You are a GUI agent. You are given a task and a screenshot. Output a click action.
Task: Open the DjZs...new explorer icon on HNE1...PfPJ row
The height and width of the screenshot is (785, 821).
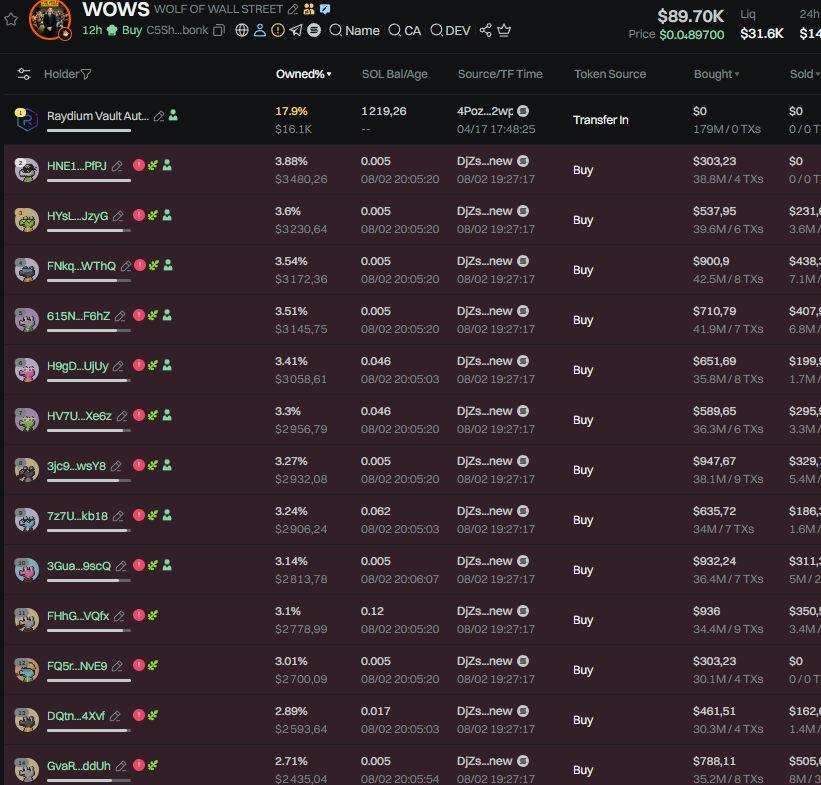coord(523,161)
